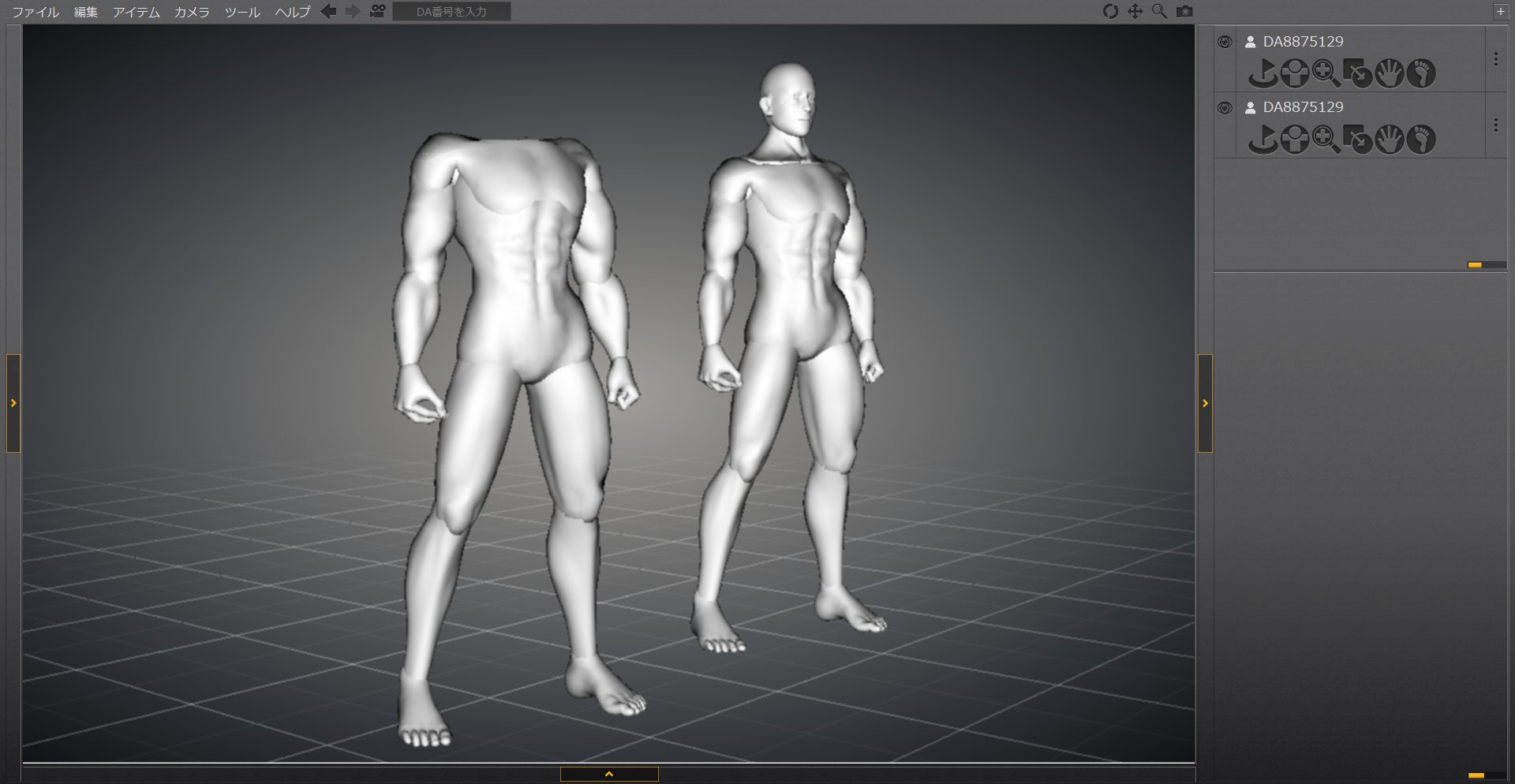This screenshot has height=784, width=1515.
Task: Open the ファイル menu
Action: click(x=36, y=12)
